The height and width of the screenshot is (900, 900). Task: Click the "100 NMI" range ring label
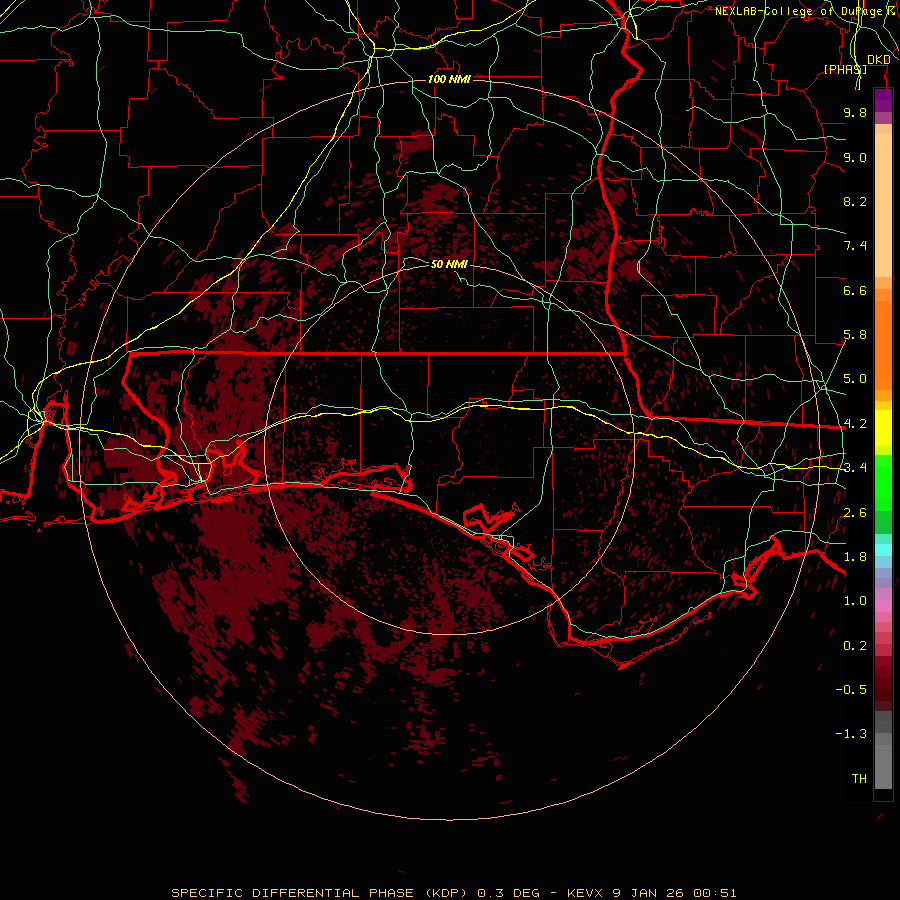click(449, 79)
